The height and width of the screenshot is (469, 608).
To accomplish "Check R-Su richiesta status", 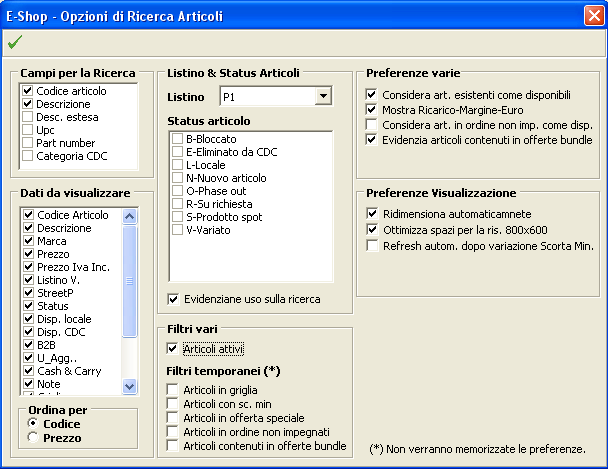I will click(x=177, y=203).
